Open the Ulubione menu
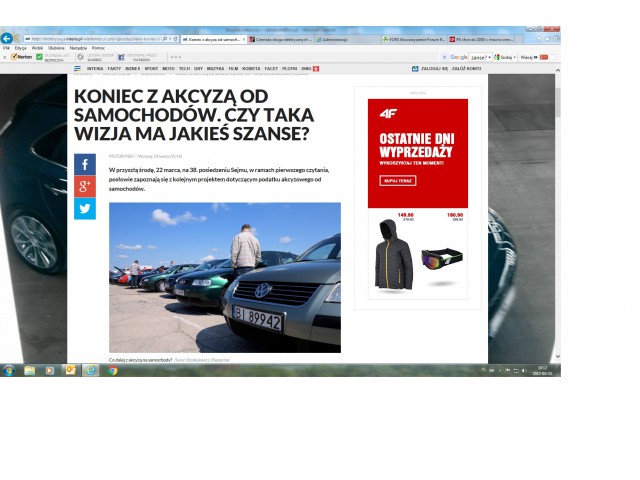 [x=56, y=47]
